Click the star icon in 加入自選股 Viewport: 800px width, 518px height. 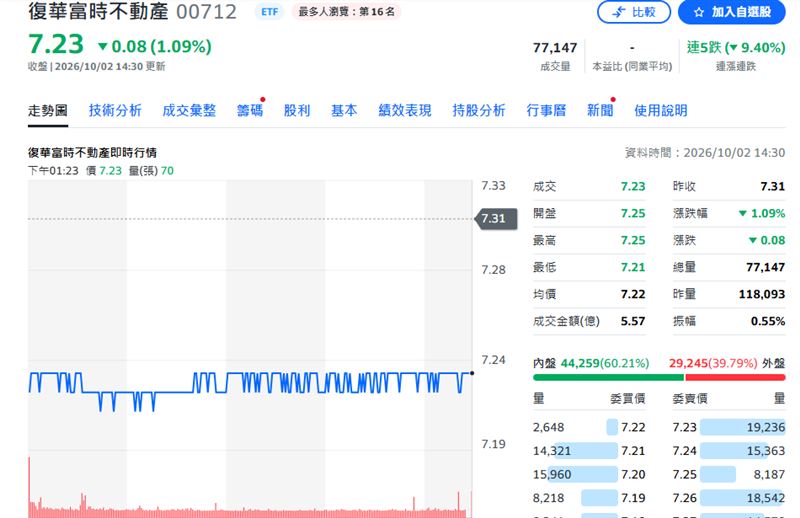(698, 12)
